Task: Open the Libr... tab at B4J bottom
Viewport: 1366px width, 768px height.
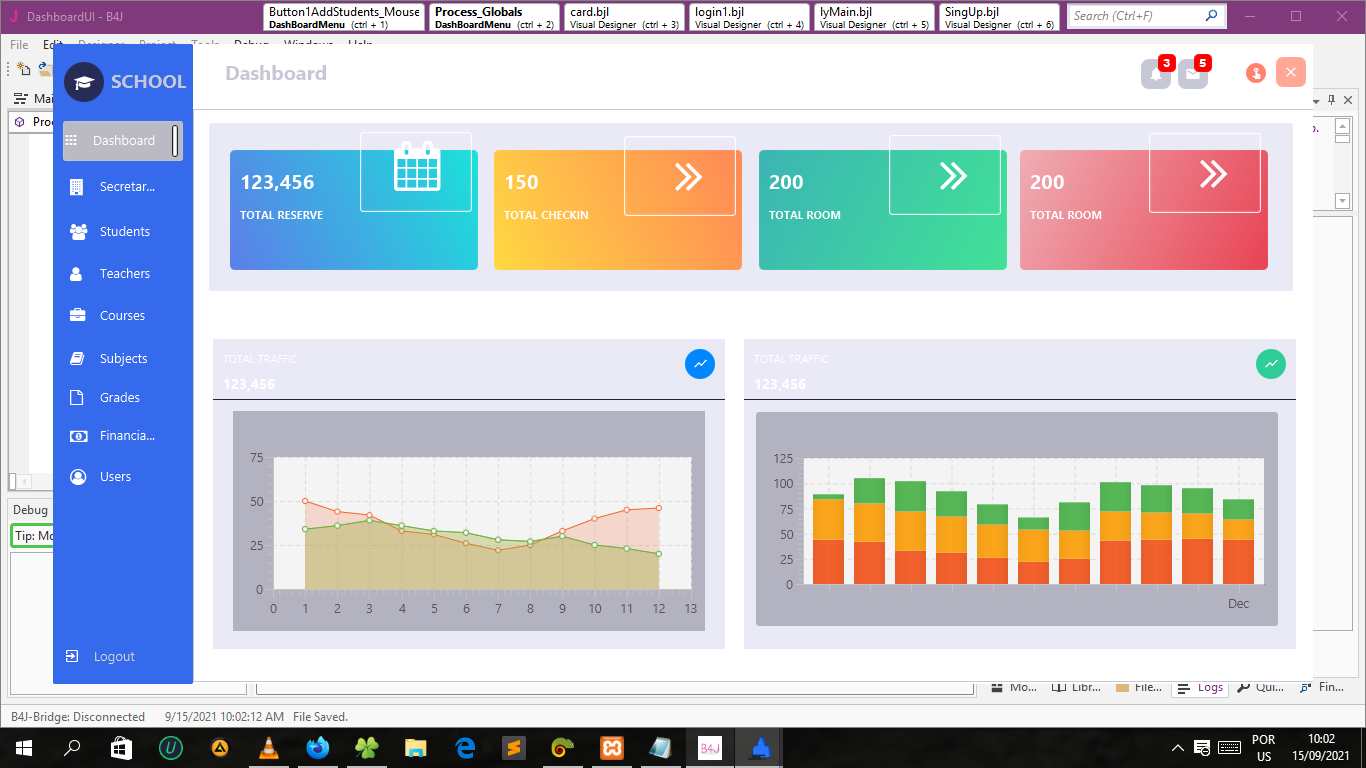Action: click(x=1076, y=688)
